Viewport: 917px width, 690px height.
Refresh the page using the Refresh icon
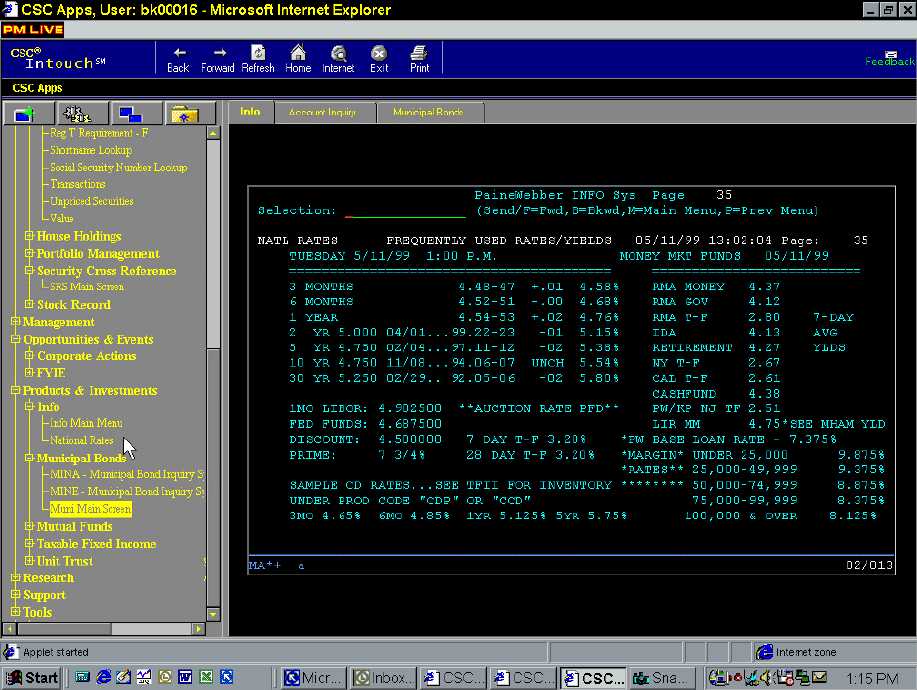click(258, 59)
